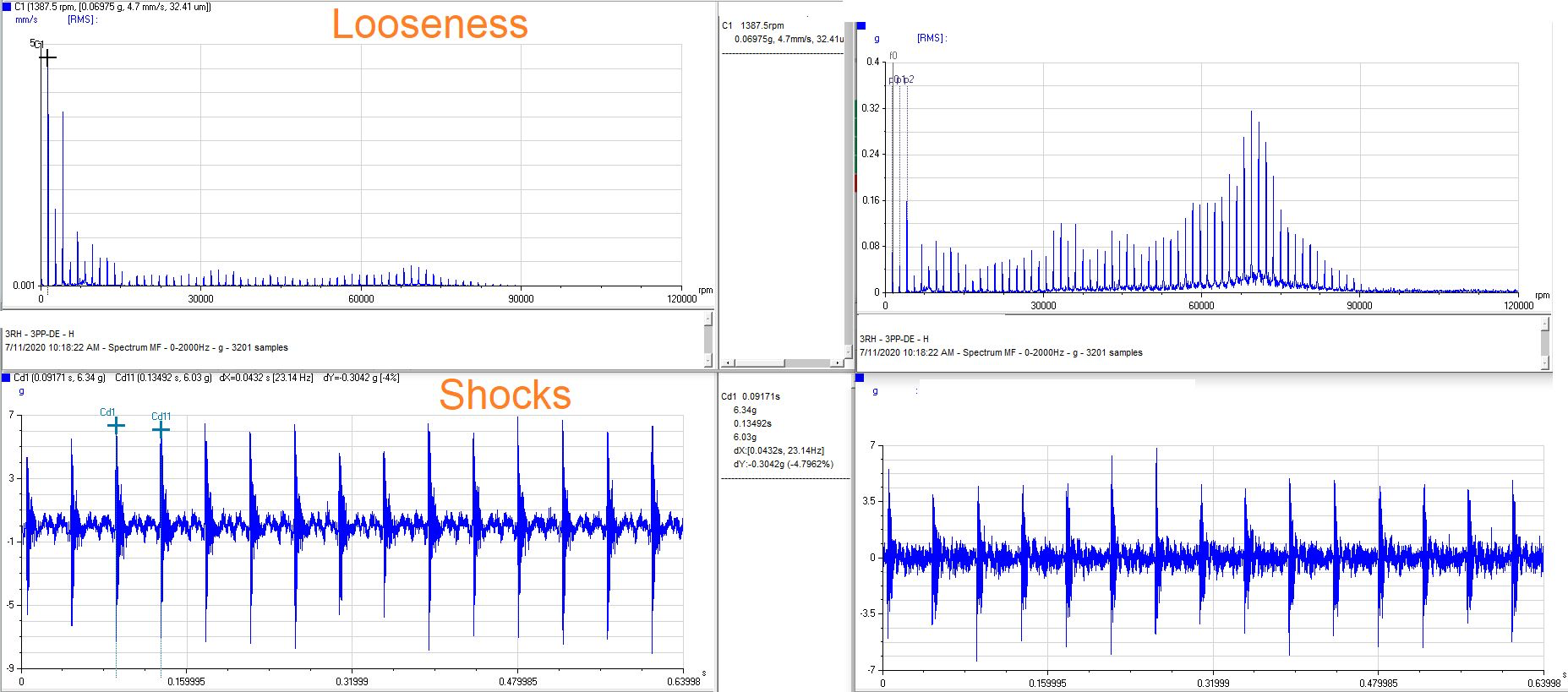1568x692 pixels.
Task: Click the f0 marker label on the right spectrum
Action: tap(893, 56)
